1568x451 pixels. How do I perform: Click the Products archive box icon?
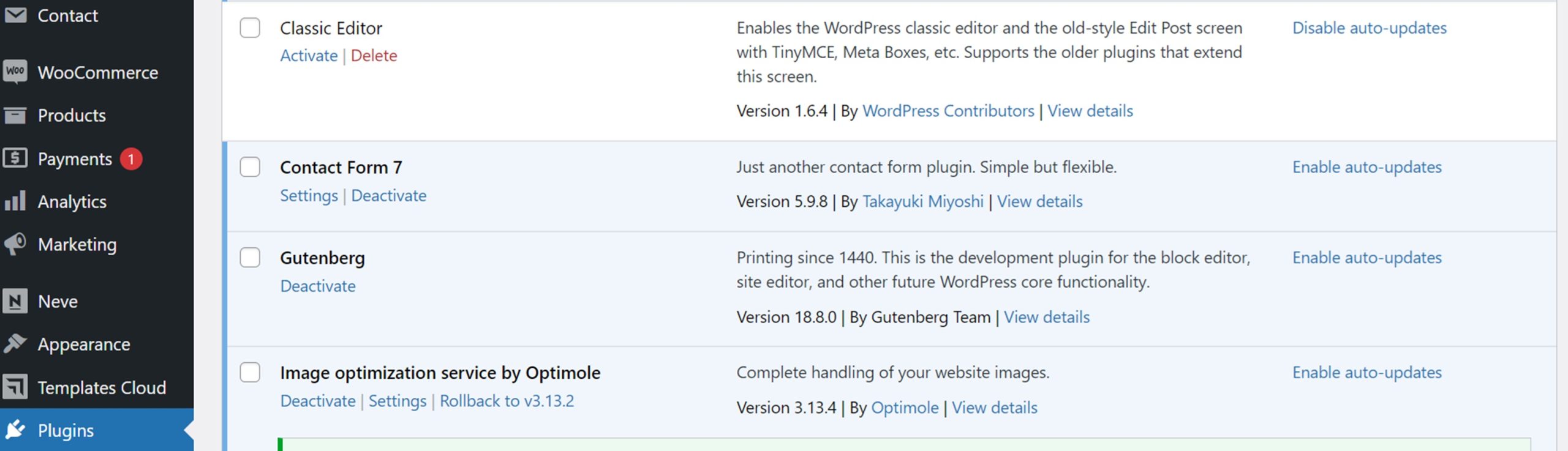coord(15,114)
